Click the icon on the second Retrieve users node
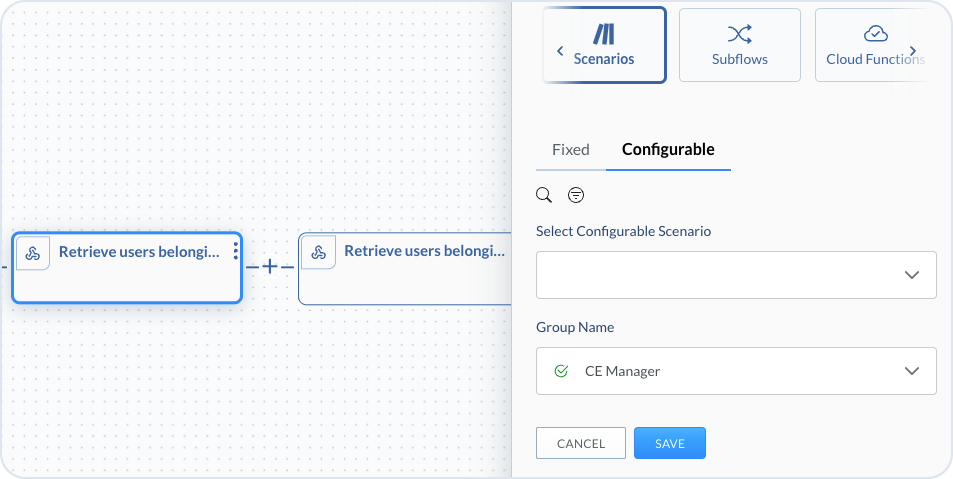 point(319,252)
